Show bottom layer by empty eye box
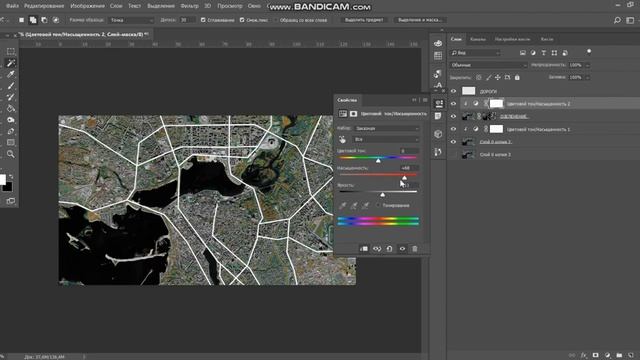The width and height of the screenshot is (640, 360). coord(453,155)
